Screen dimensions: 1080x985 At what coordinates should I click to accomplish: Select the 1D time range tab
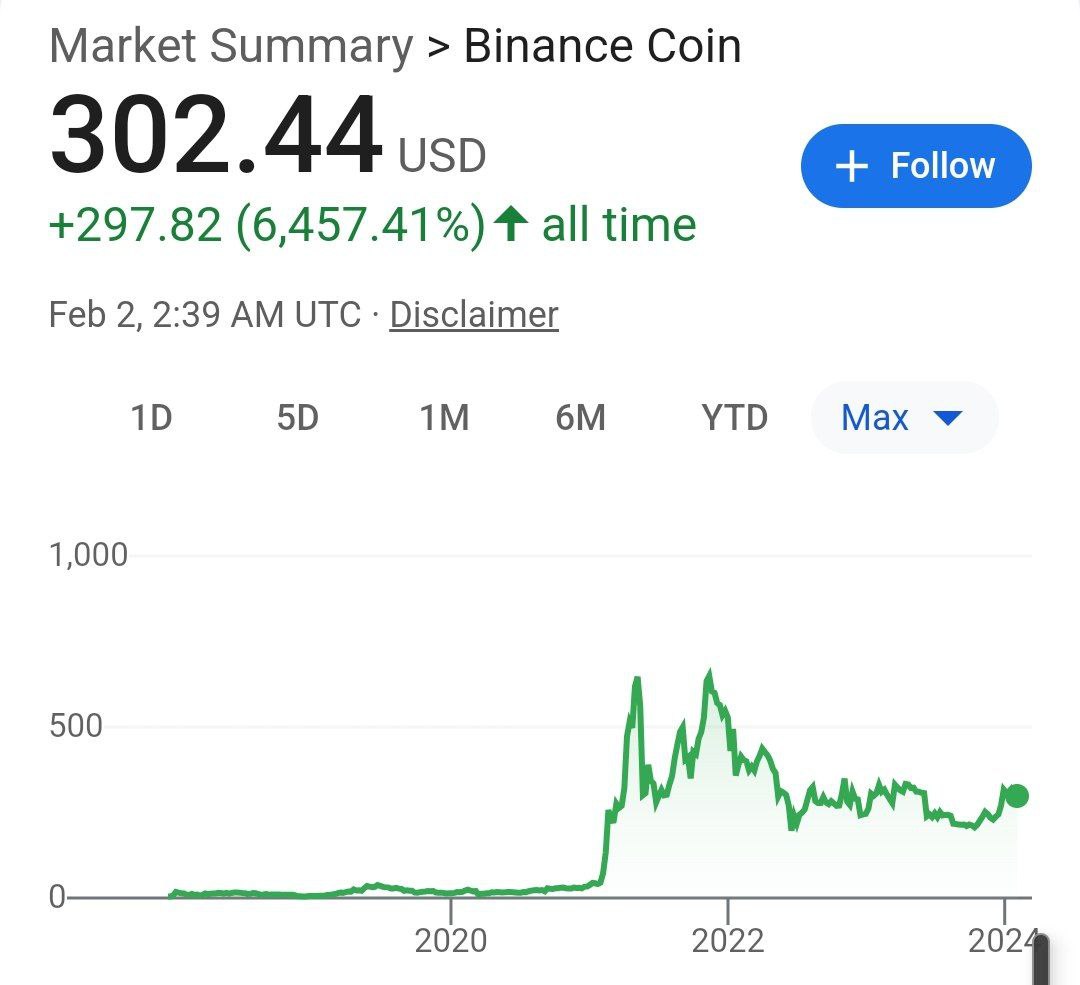152,417
